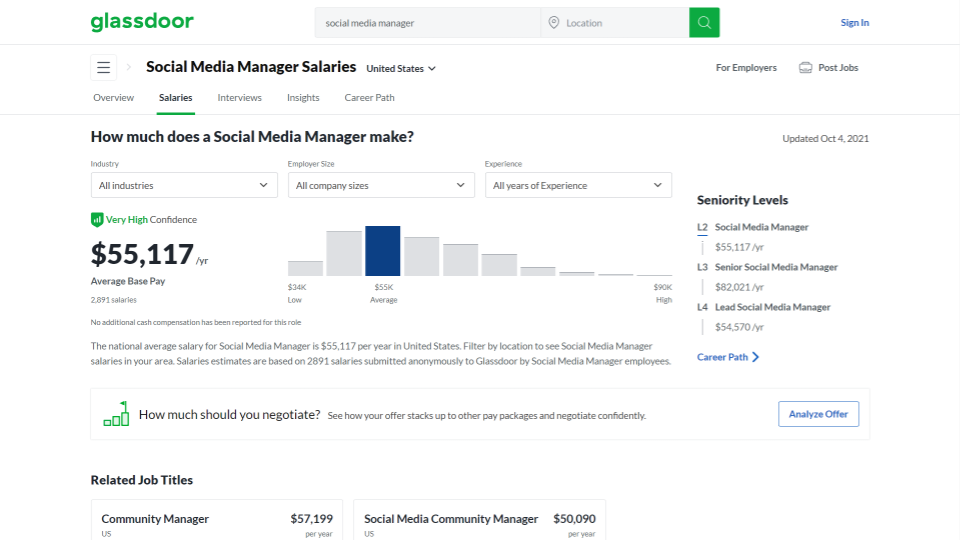
Task: Select the Salaries tab
Action: pyautogui.click(x=176, y=97)
